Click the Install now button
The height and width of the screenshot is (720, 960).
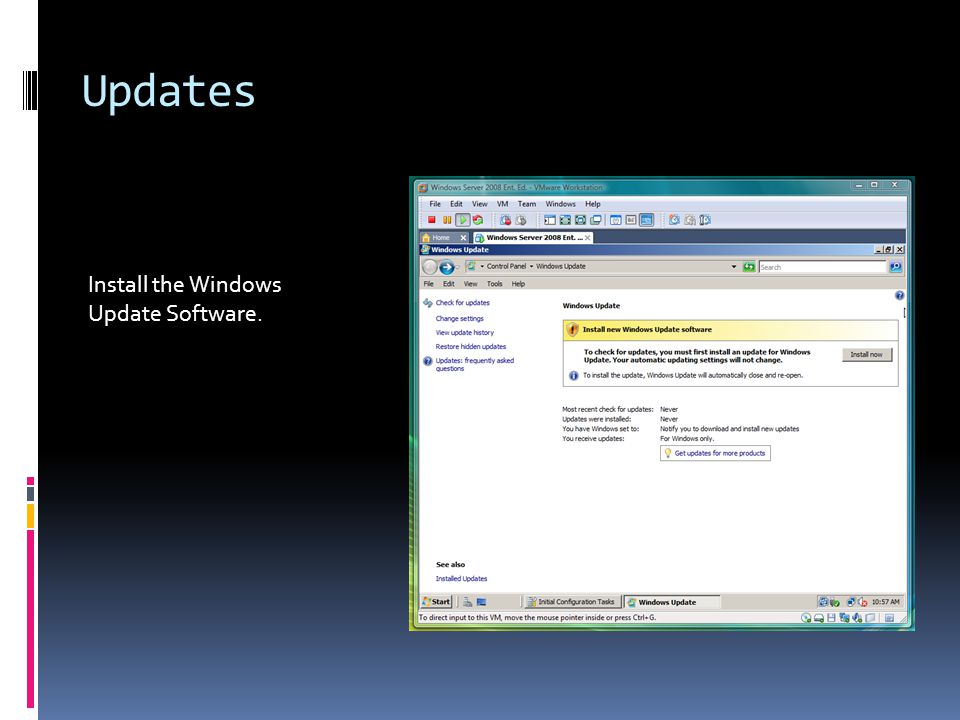[x=866, y=354]
